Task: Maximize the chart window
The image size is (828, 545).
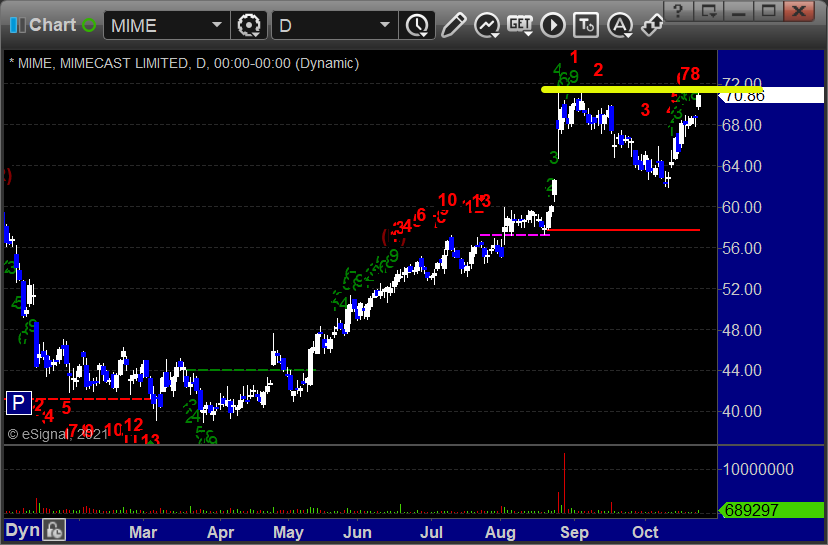Action: tap(768, 11)
